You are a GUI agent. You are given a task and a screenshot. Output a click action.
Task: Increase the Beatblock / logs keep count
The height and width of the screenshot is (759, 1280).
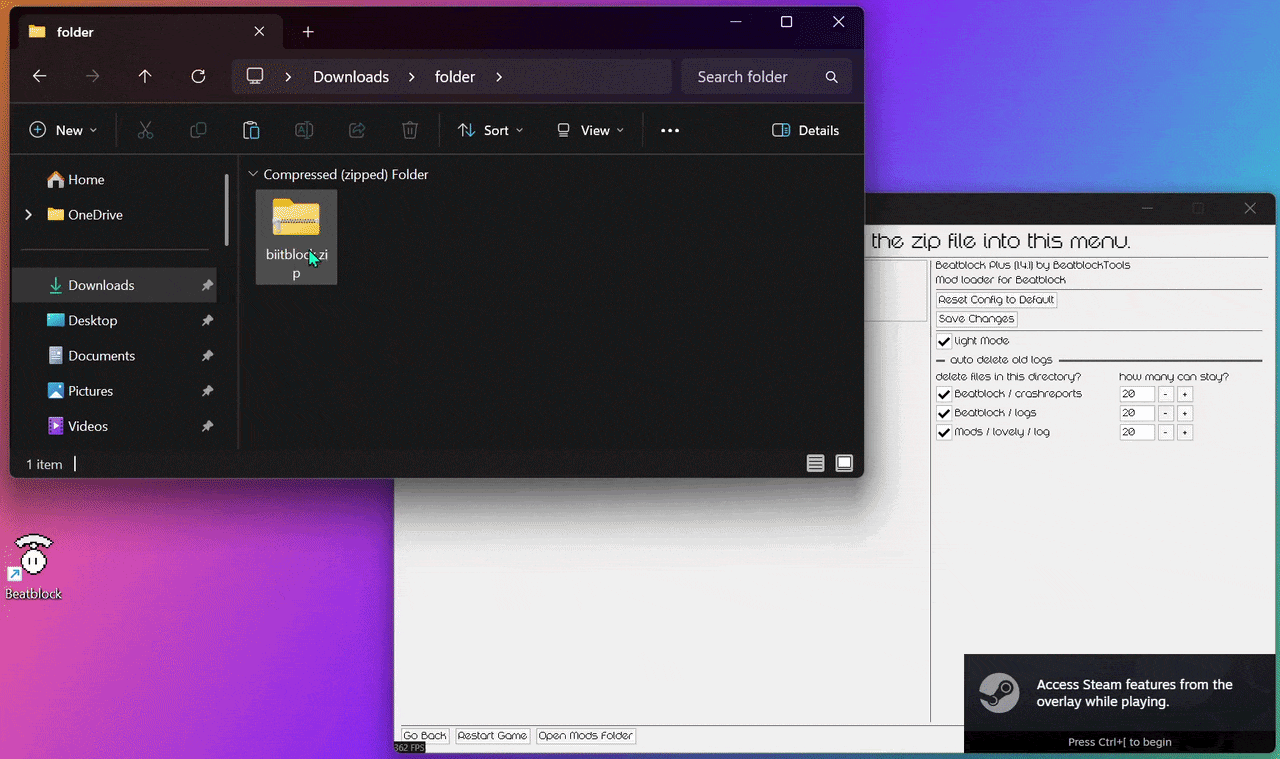coord(1185,413)
